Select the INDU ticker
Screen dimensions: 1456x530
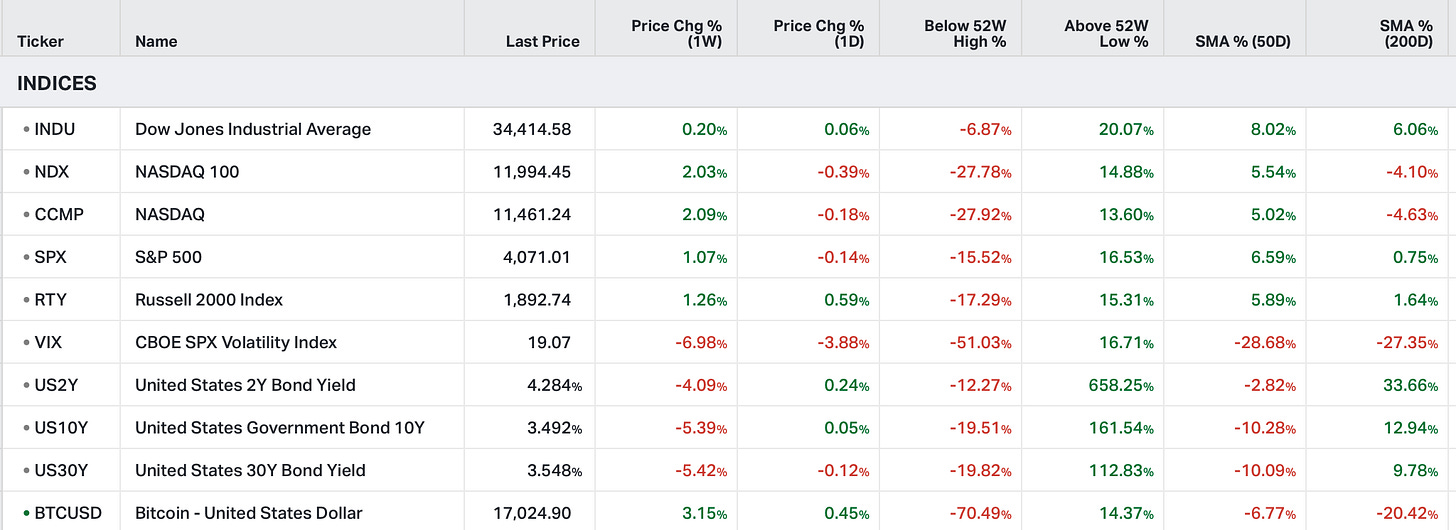[55, 129]
